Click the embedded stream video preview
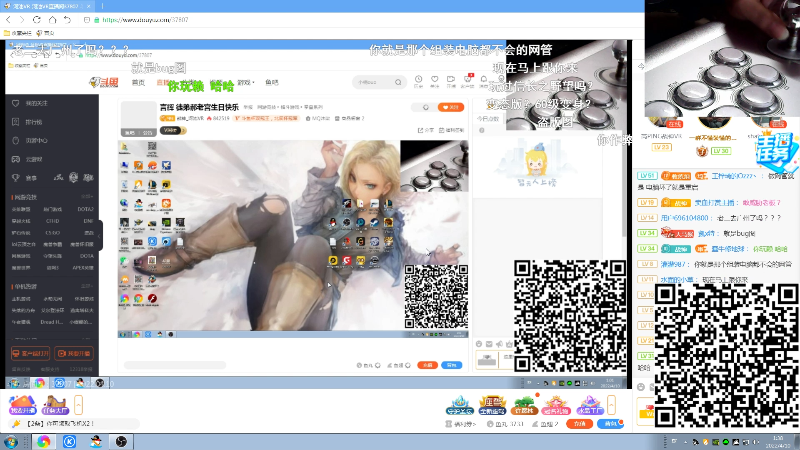 click(x=293, y=239)
